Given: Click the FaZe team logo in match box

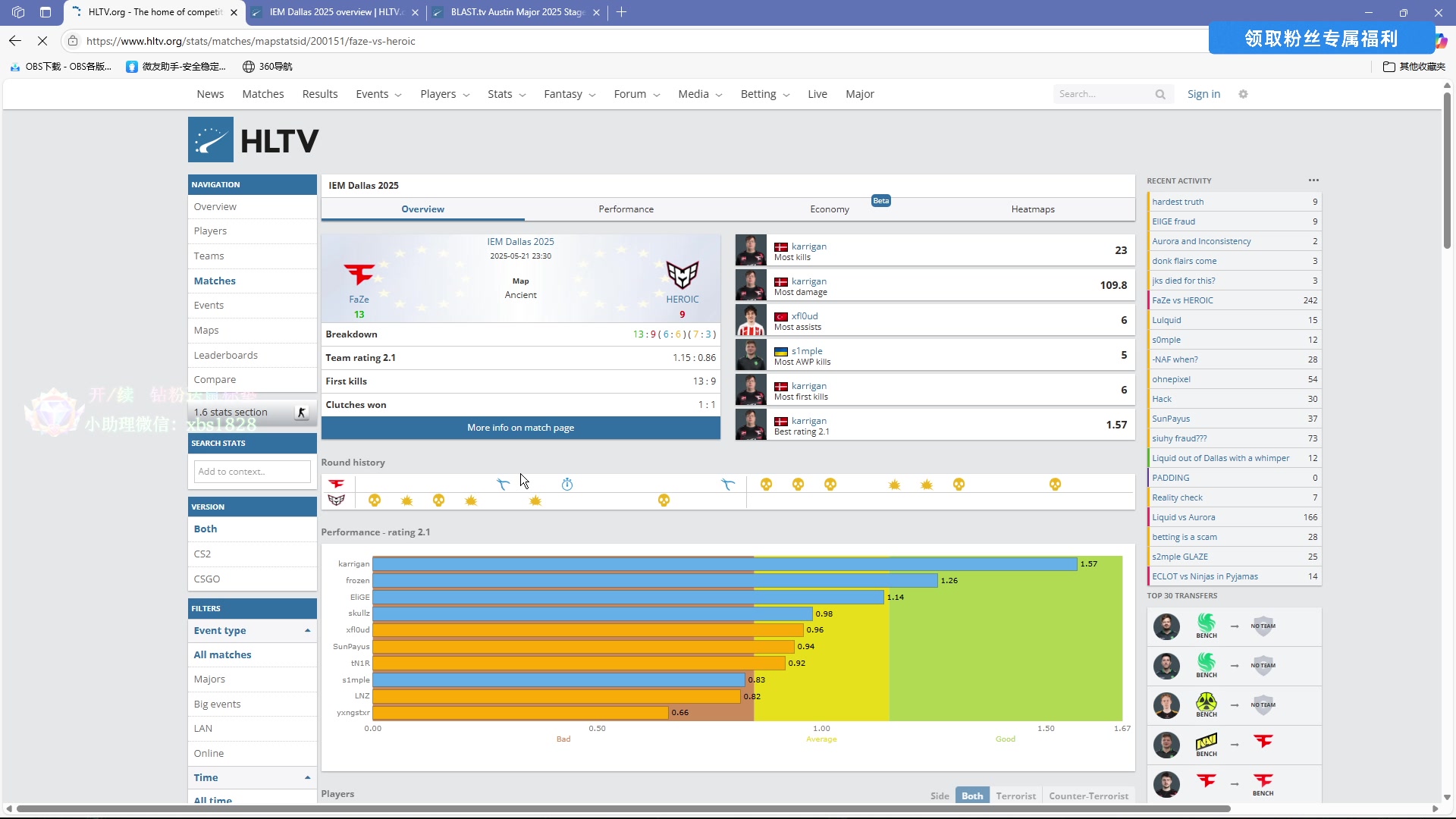Looking at the screenshot, I should (359, 275).
